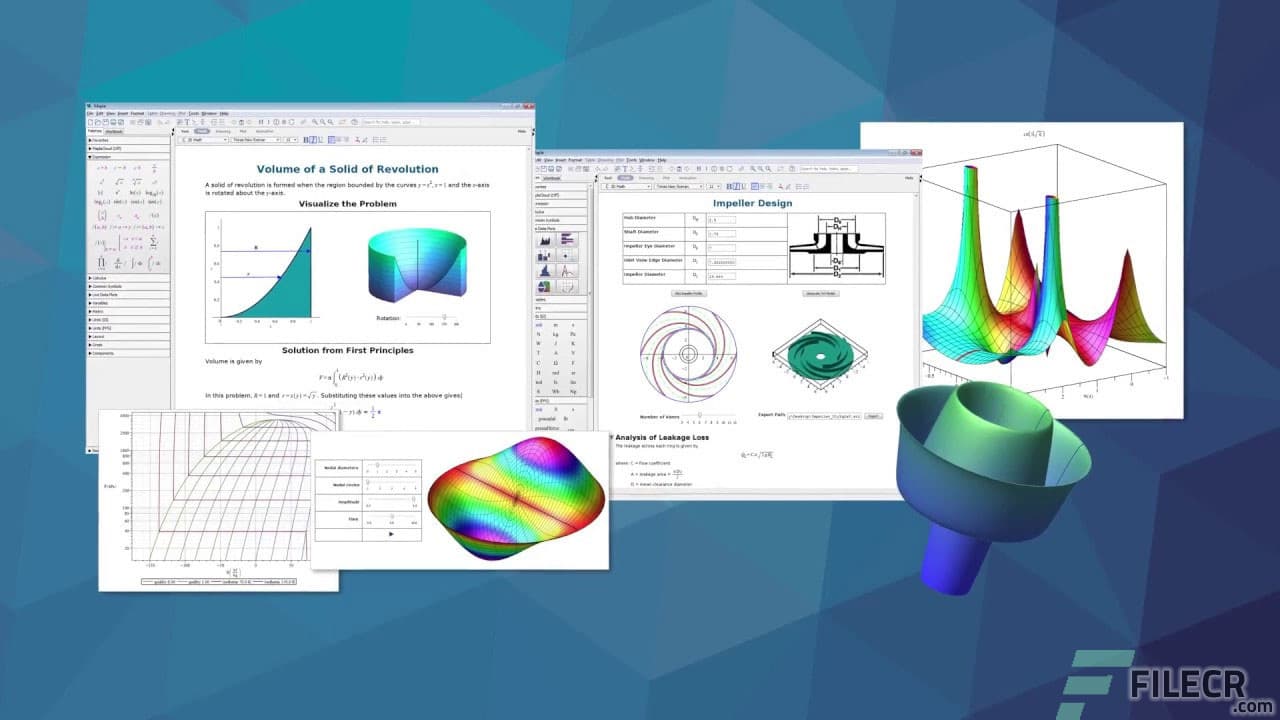This screenshot has height=720, width=1280.
Task: Insert the product symbol from the Expression palette
Action: coord(101,263)
